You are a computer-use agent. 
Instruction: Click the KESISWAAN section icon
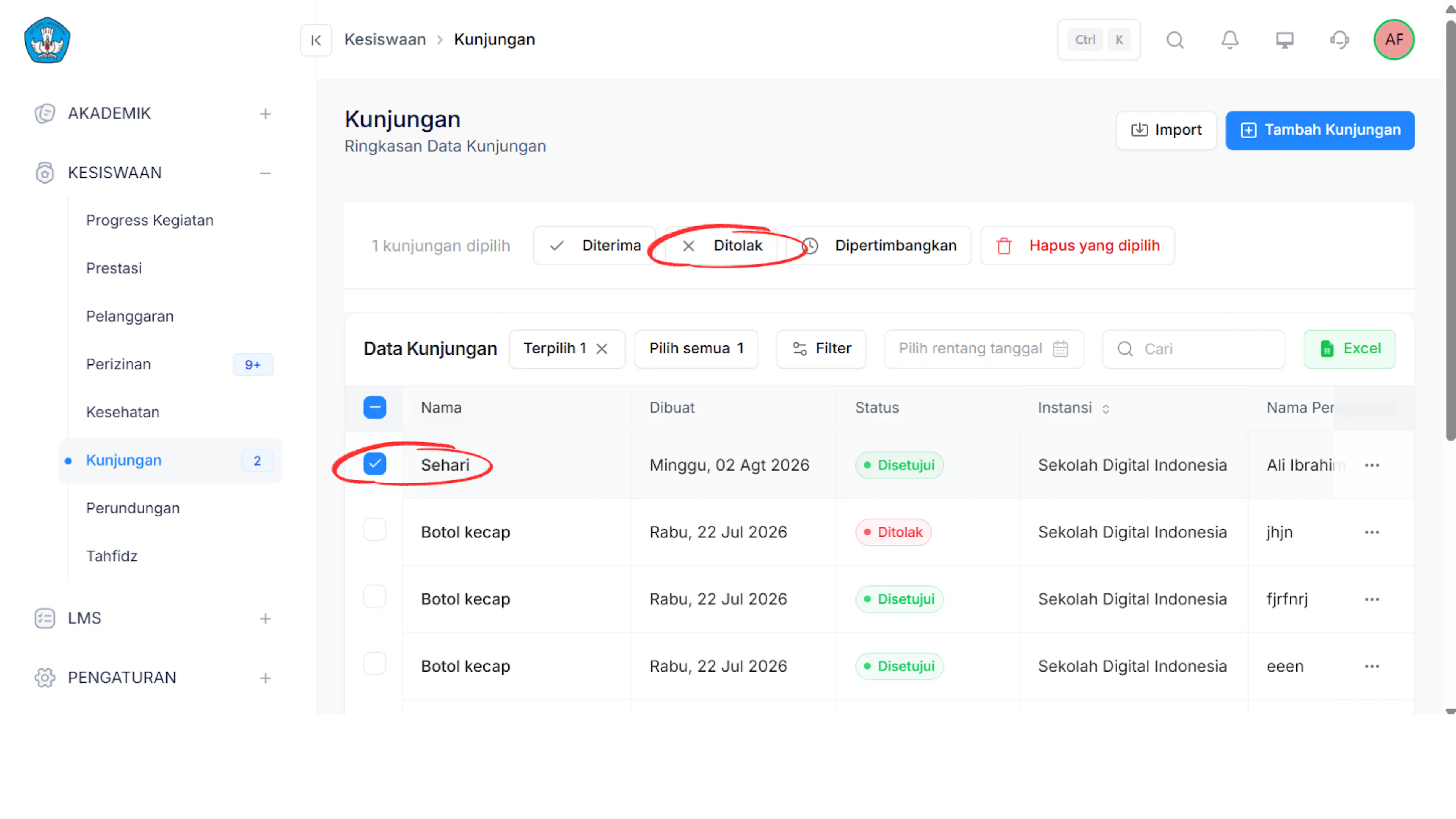45,173
